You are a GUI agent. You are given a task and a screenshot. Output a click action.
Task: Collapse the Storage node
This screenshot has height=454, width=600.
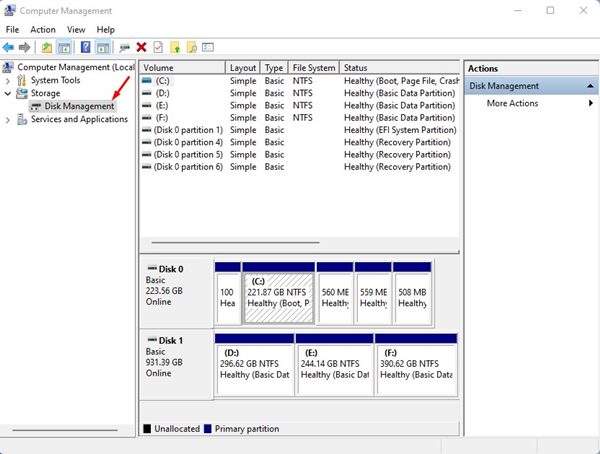click(x=7, y=93)
